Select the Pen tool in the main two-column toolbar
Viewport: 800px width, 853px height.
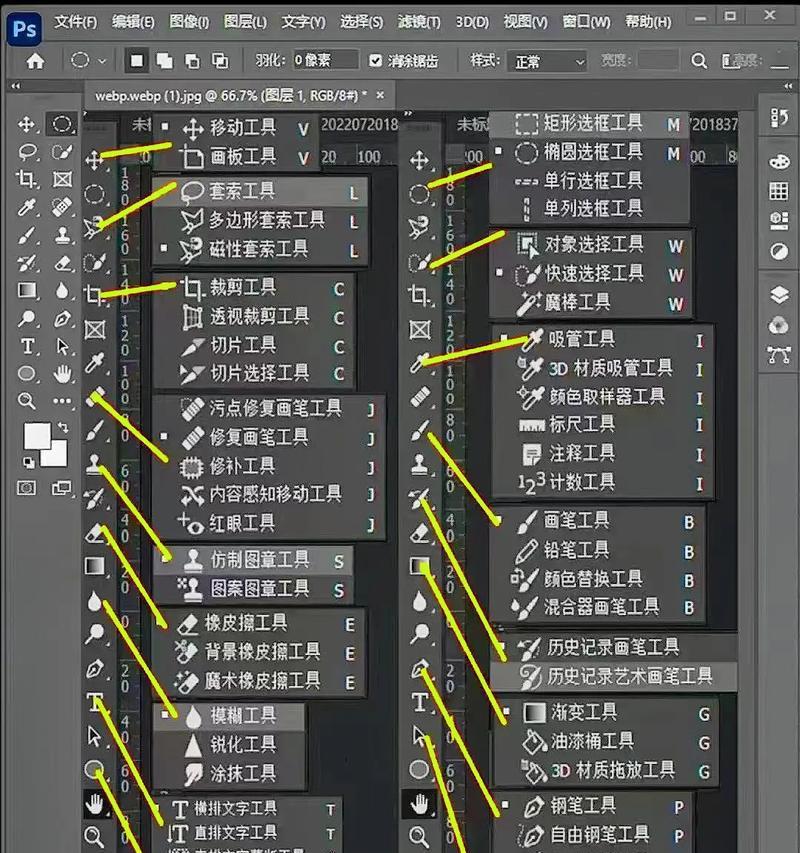62,319
